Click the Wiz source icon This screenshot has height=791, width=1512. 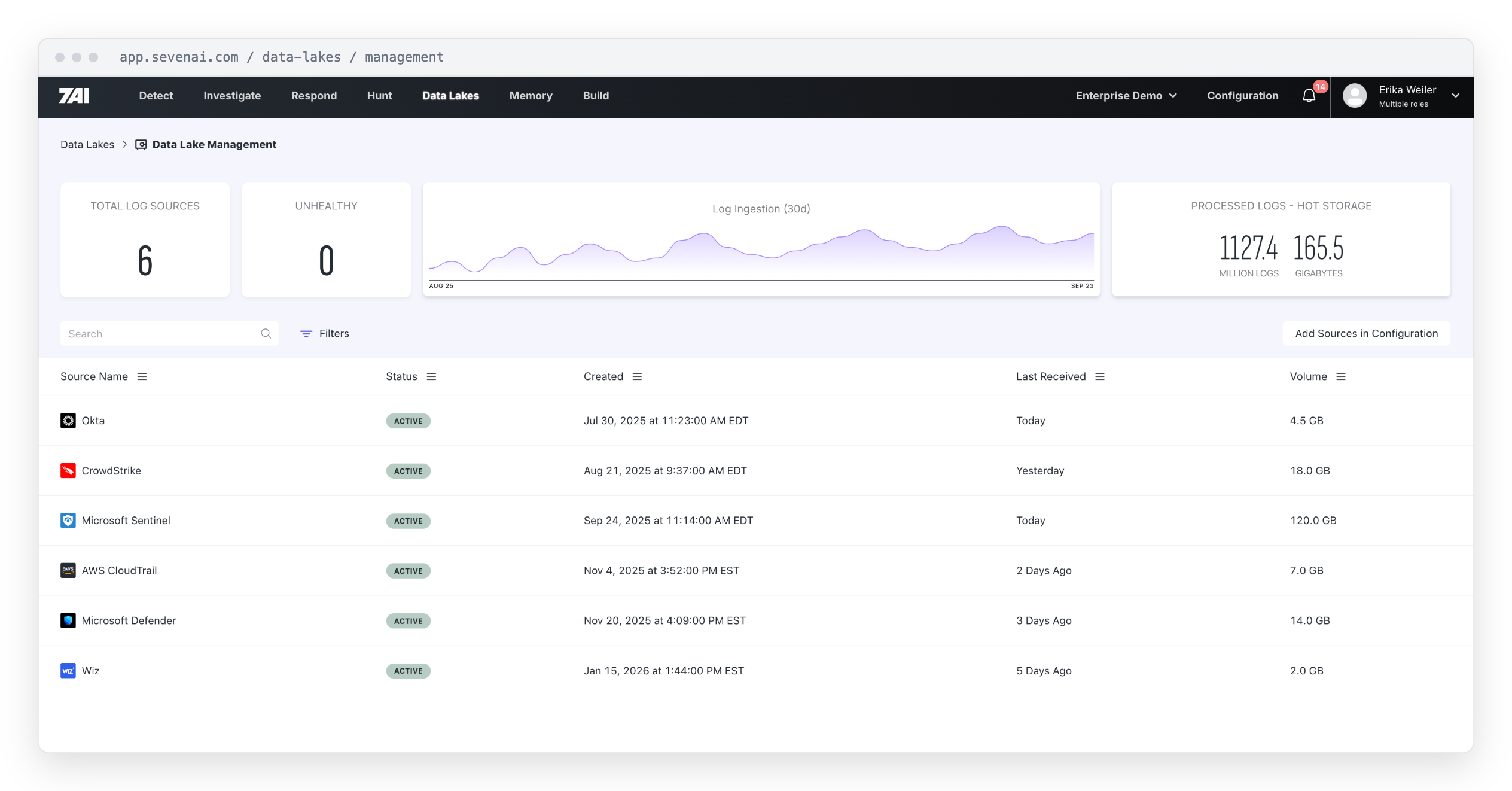pos(68,671)
